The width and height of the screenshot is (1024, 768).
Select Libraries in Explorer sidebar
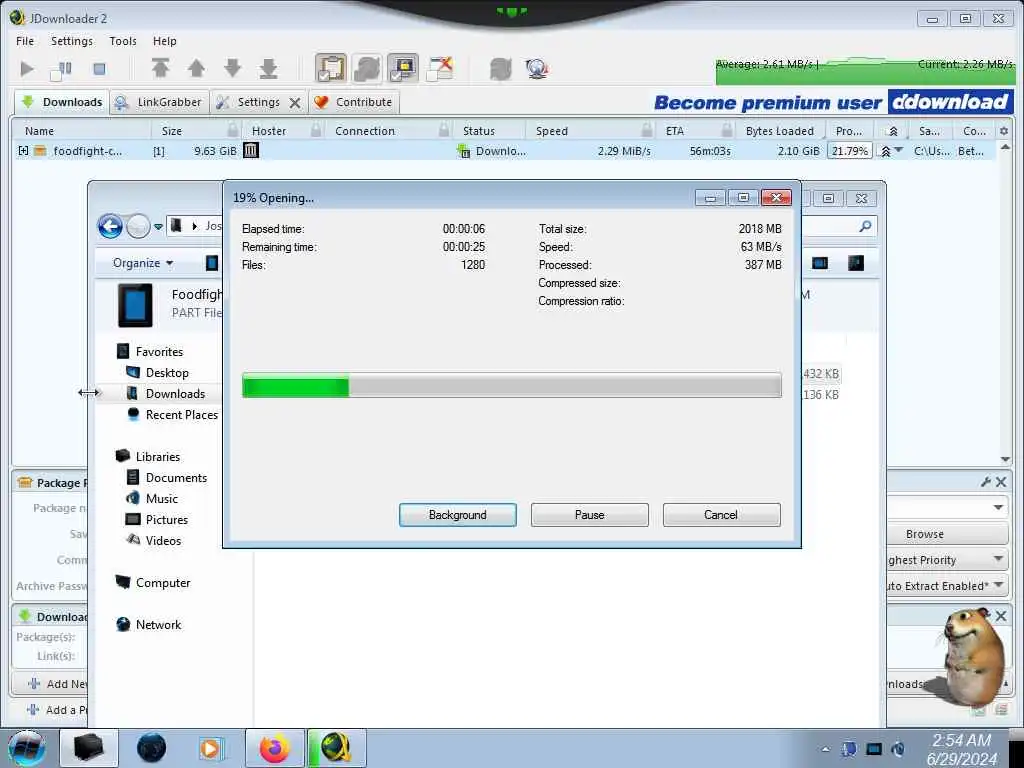click(157, 456)
